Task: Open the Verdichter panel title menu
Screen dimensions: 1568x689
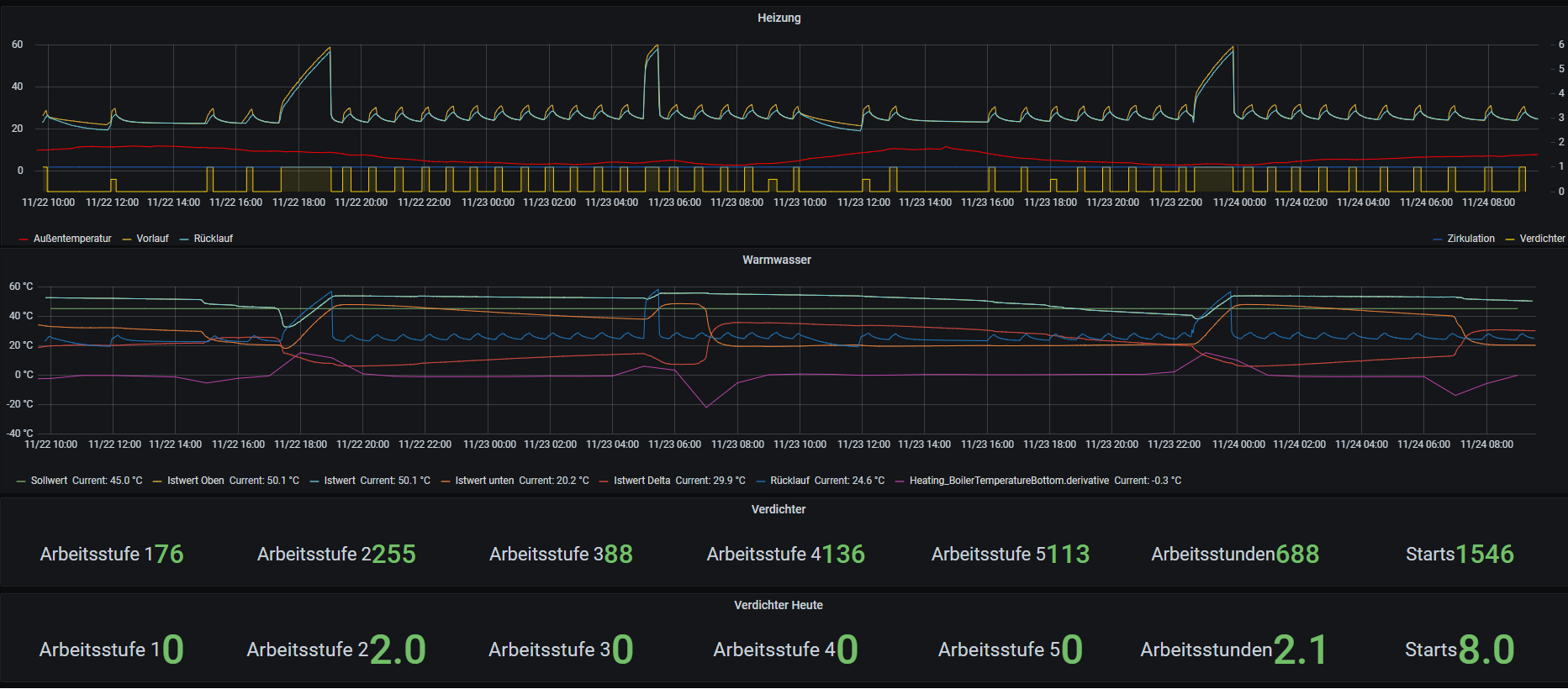Action: 779,509
